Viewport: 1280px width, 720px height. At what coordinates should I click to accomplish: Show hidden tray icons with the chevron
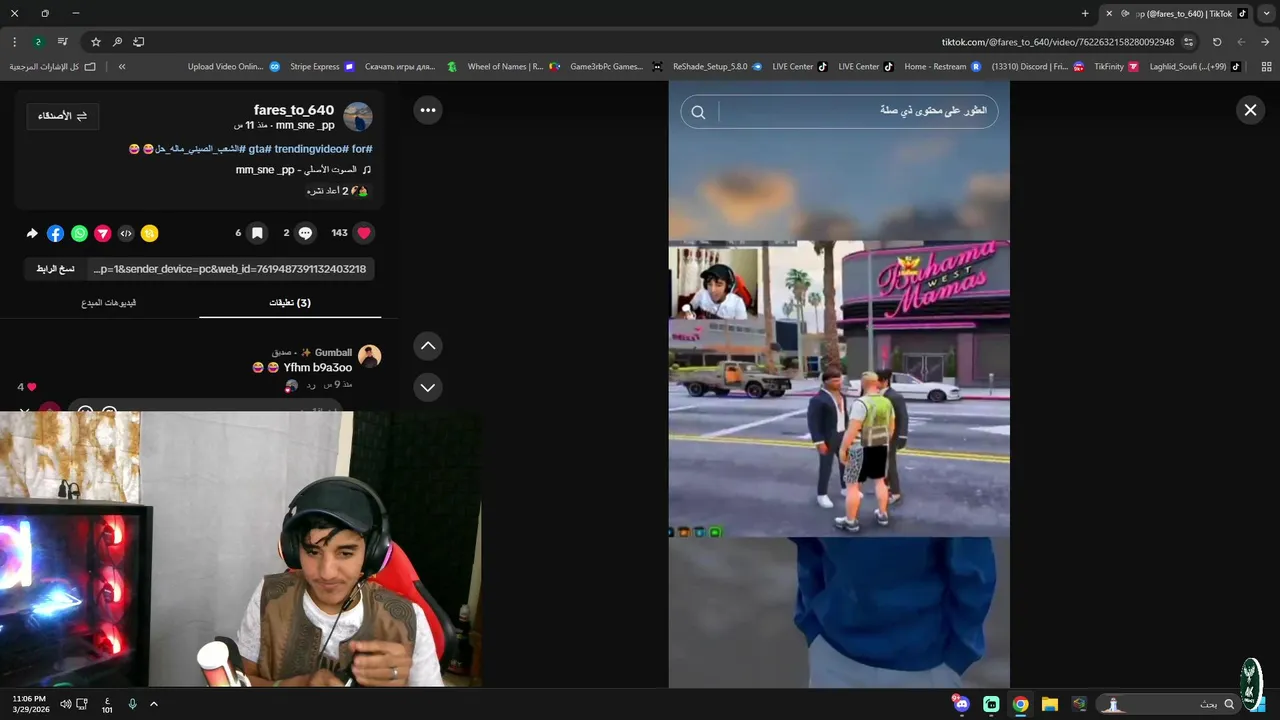click(154, 704)
